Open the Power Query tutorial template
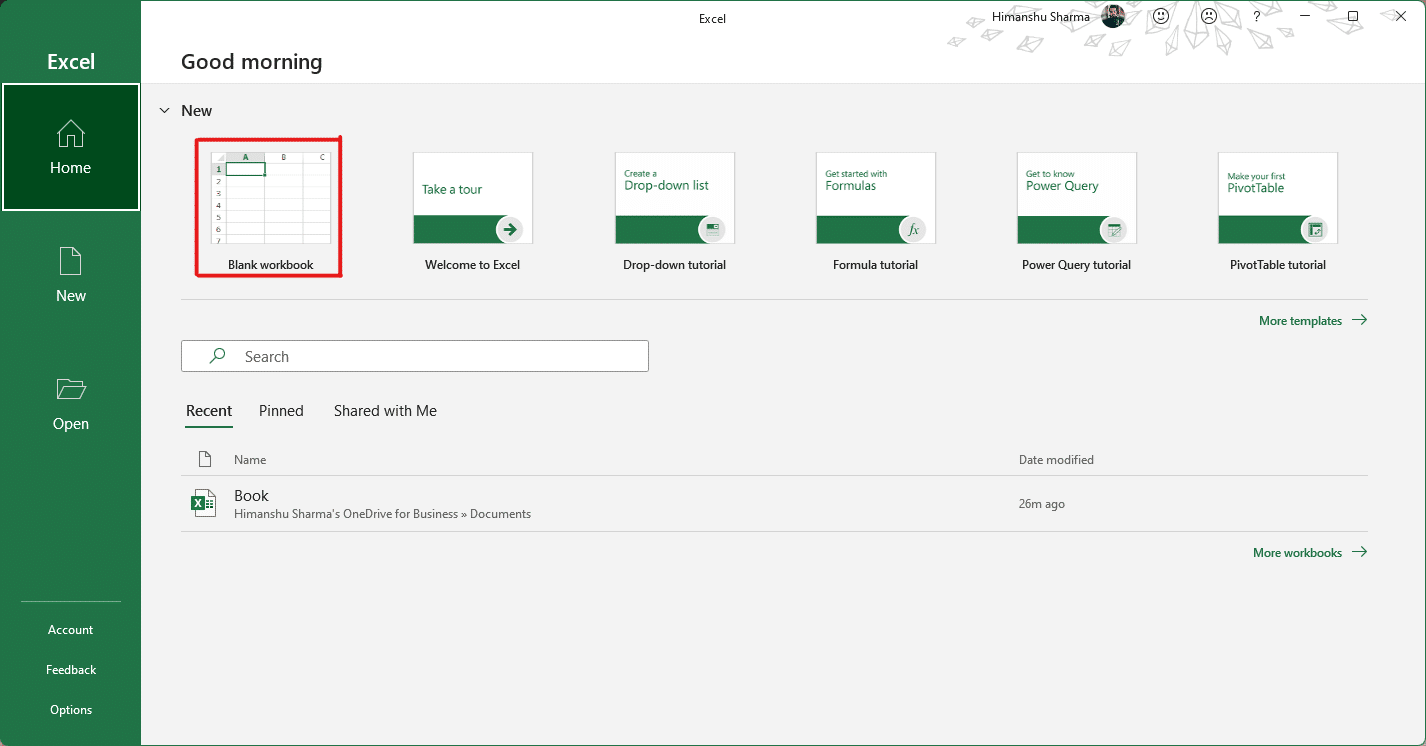This screenshot has width=1426, height=746. pos(1076,212)
